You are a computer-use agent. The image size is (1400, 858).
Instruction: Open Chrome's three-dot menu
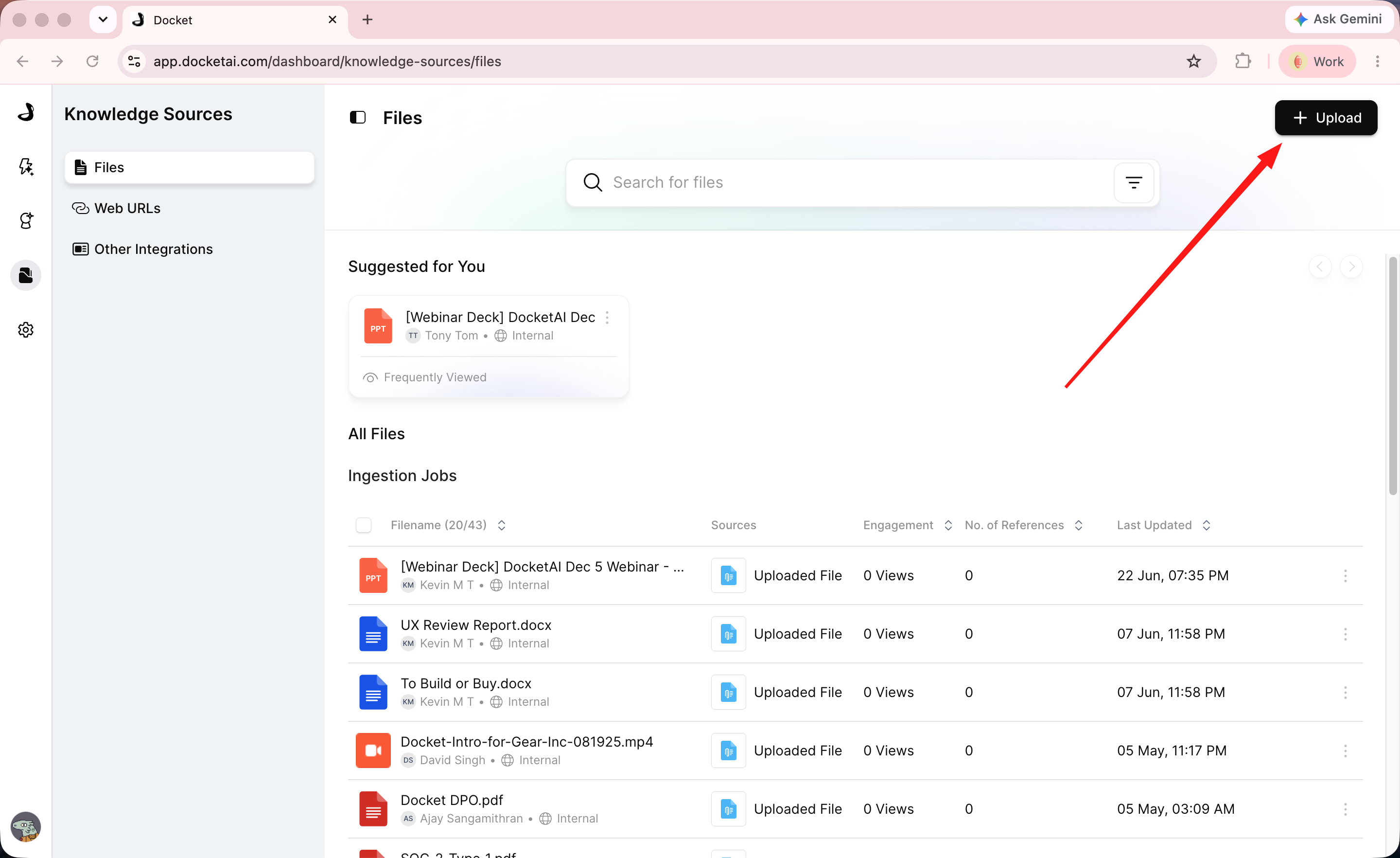tap(1377, 61)
